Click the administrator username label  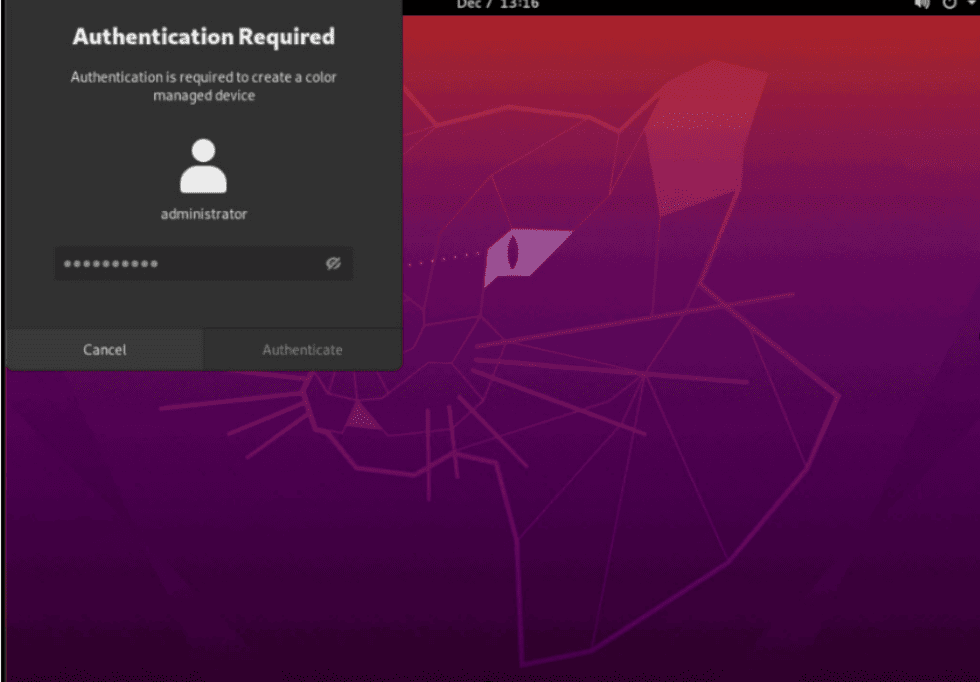[204, 214]
